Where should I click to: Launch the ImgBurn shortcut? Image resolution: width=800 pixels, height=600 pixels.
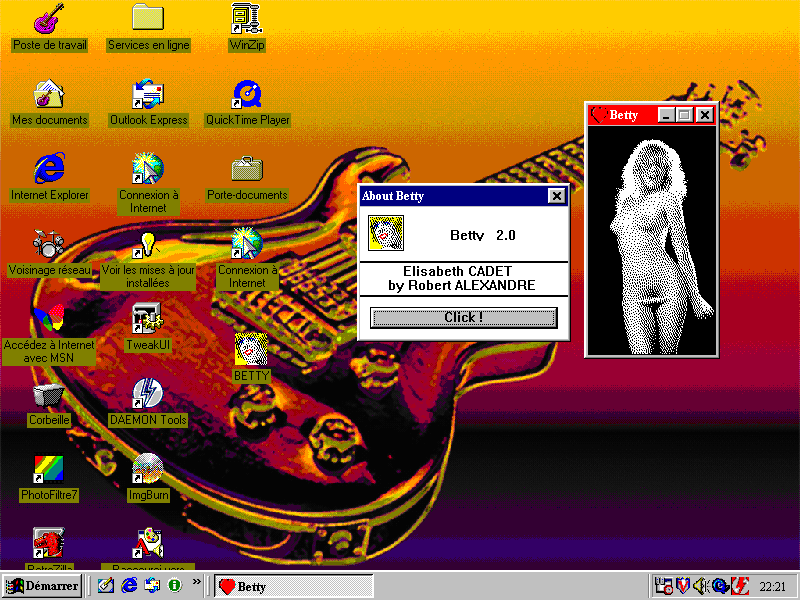148,468
